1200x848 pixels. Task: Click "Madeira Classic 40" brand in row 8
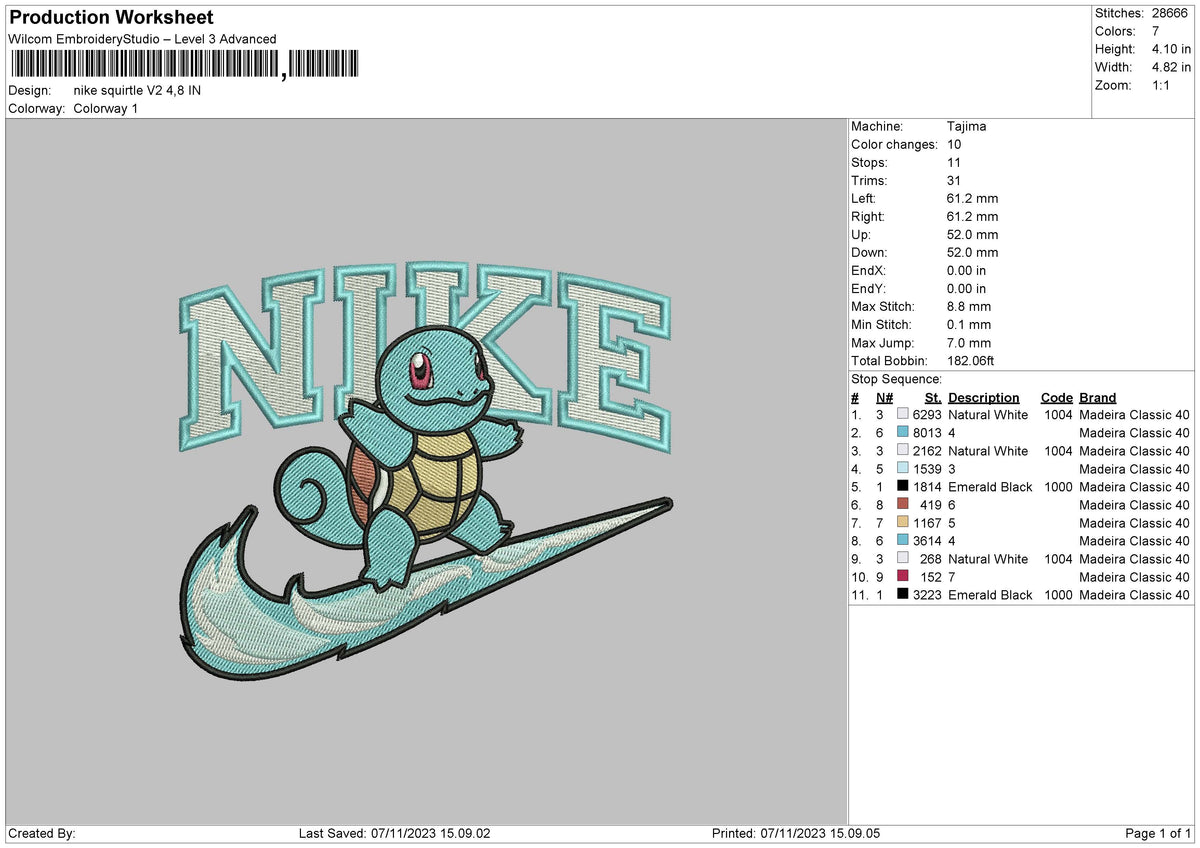pyautogui.click(x=1135, y=540)
